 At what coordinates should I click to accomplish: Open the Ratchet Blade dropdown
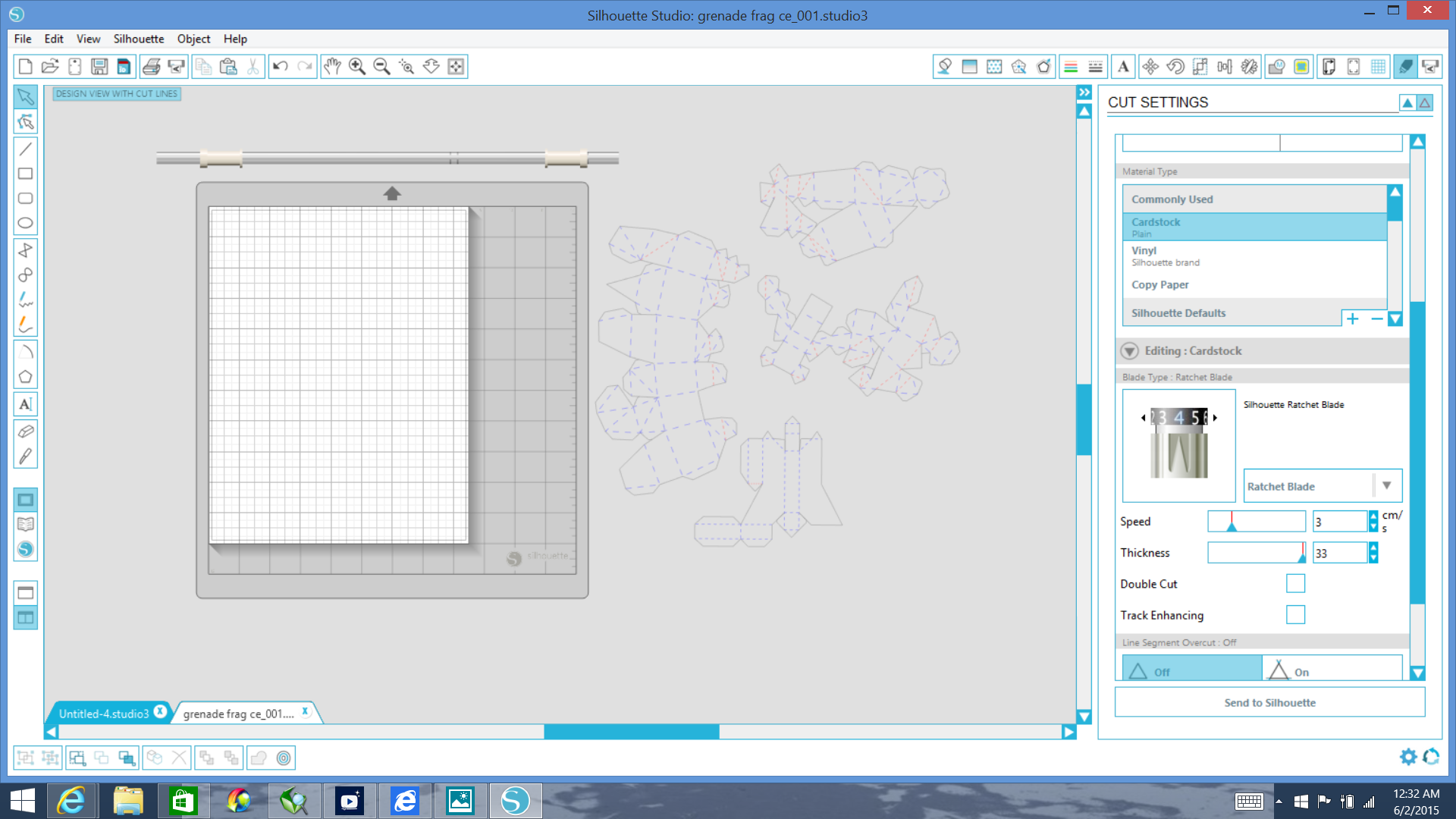click(1323, 486)
